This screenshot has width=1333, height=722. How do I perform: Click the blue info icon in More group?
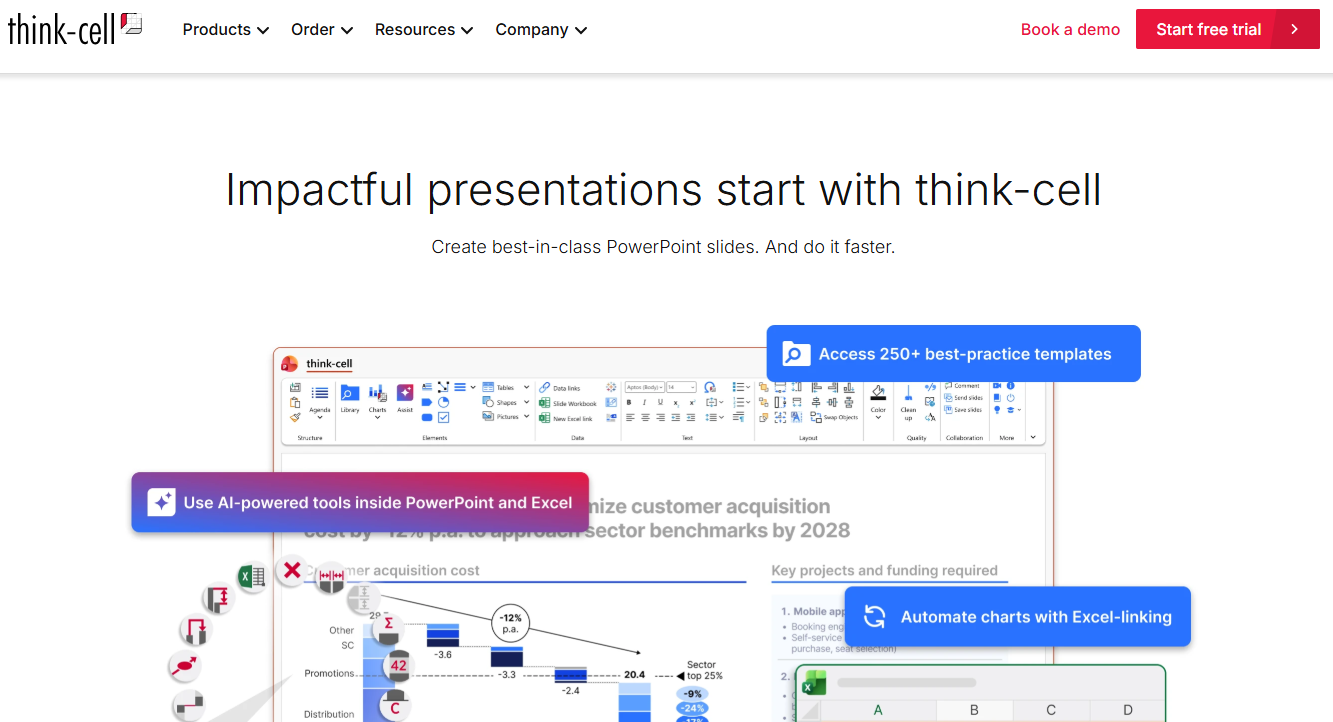click(1010, 386)
